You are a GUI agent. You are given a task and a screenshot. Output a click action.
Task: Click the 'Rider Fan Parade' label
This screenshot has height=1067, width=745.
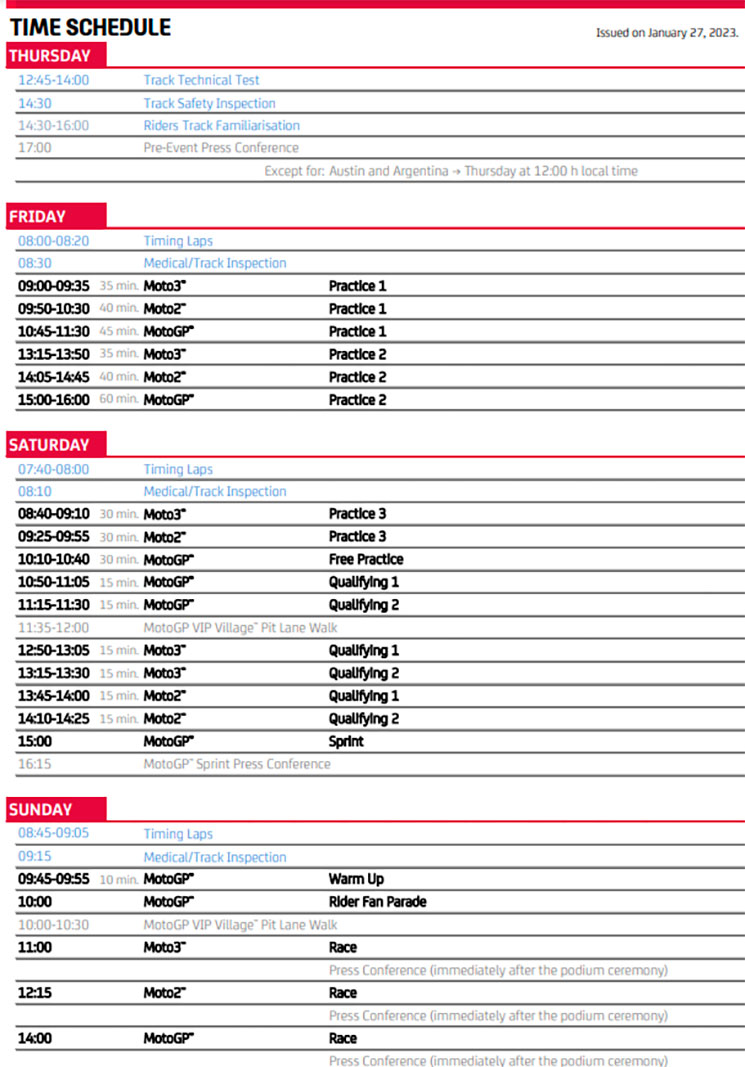378,902
